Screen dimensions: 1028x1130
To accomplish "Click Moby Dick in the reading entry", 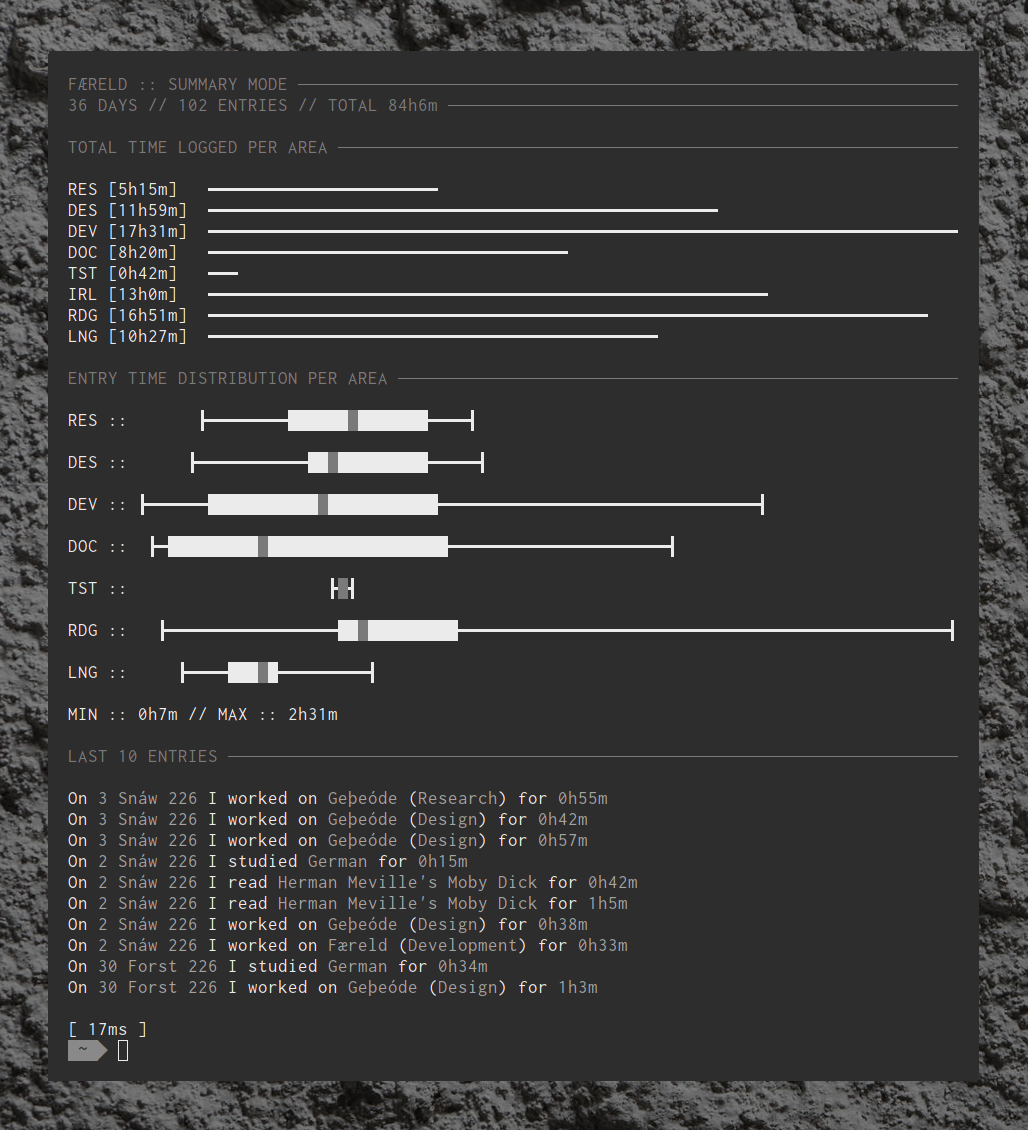I will 491,882.
